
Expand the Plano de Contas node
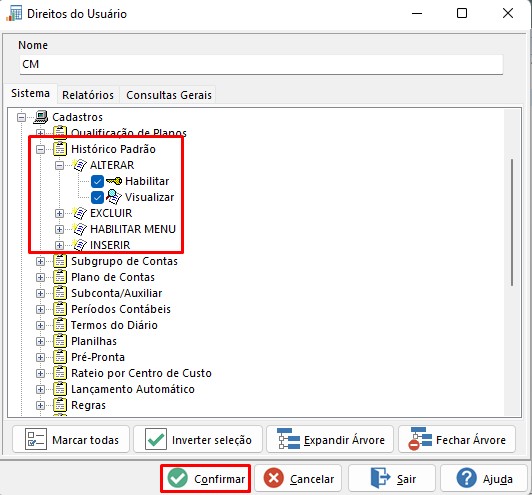point(40,277)
